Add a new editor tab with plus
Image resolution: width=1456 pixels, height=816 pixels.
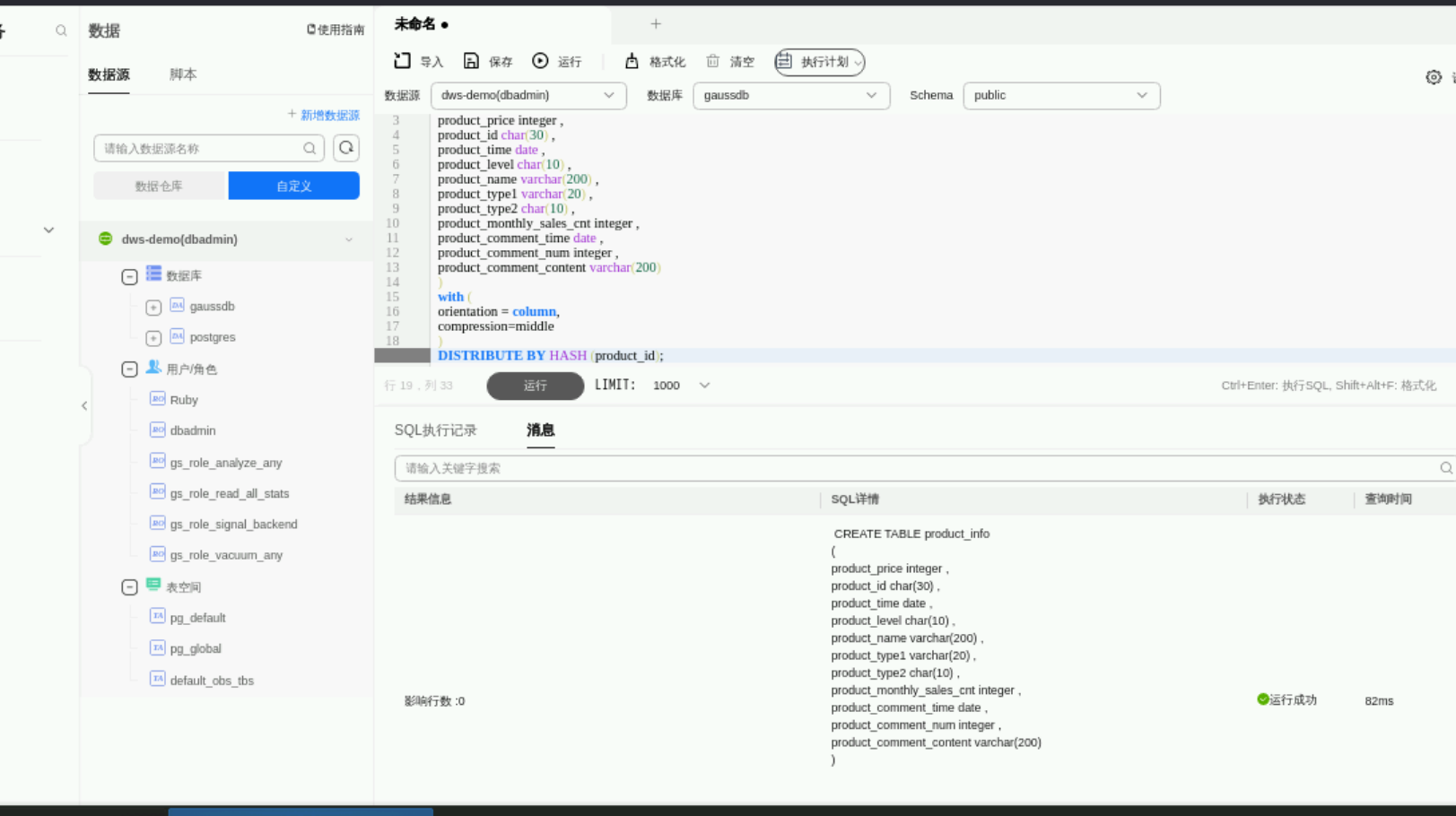tap(656, 24)
